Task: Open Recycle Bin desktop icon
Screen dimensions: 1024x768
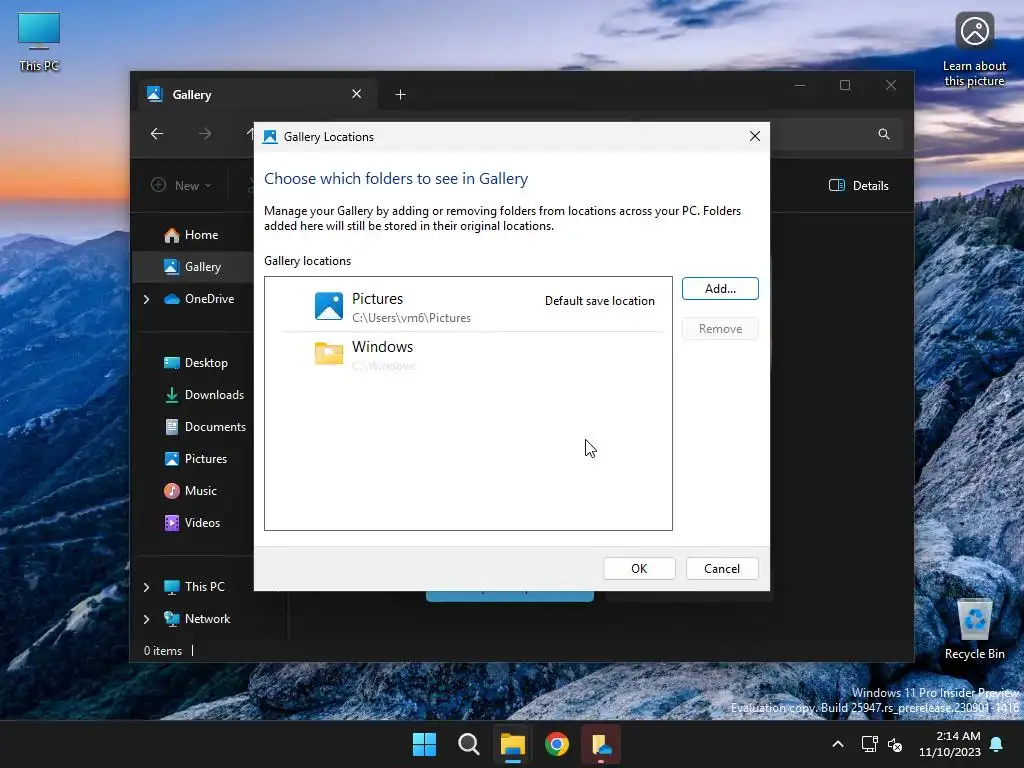Action: pyautogui.click(x=974, y=628)
